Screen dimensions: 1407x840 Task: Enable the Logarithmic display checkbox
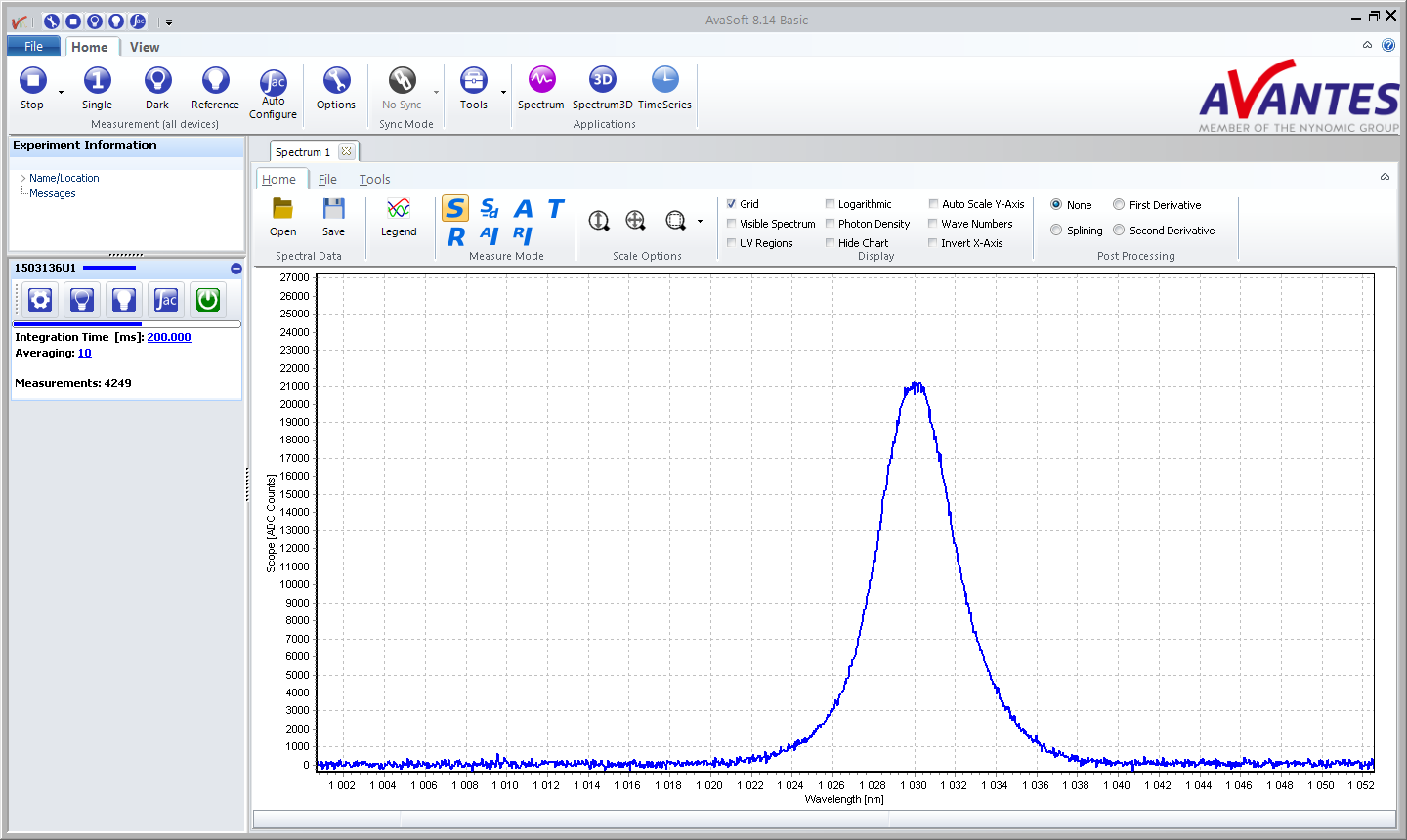[831, 204]
